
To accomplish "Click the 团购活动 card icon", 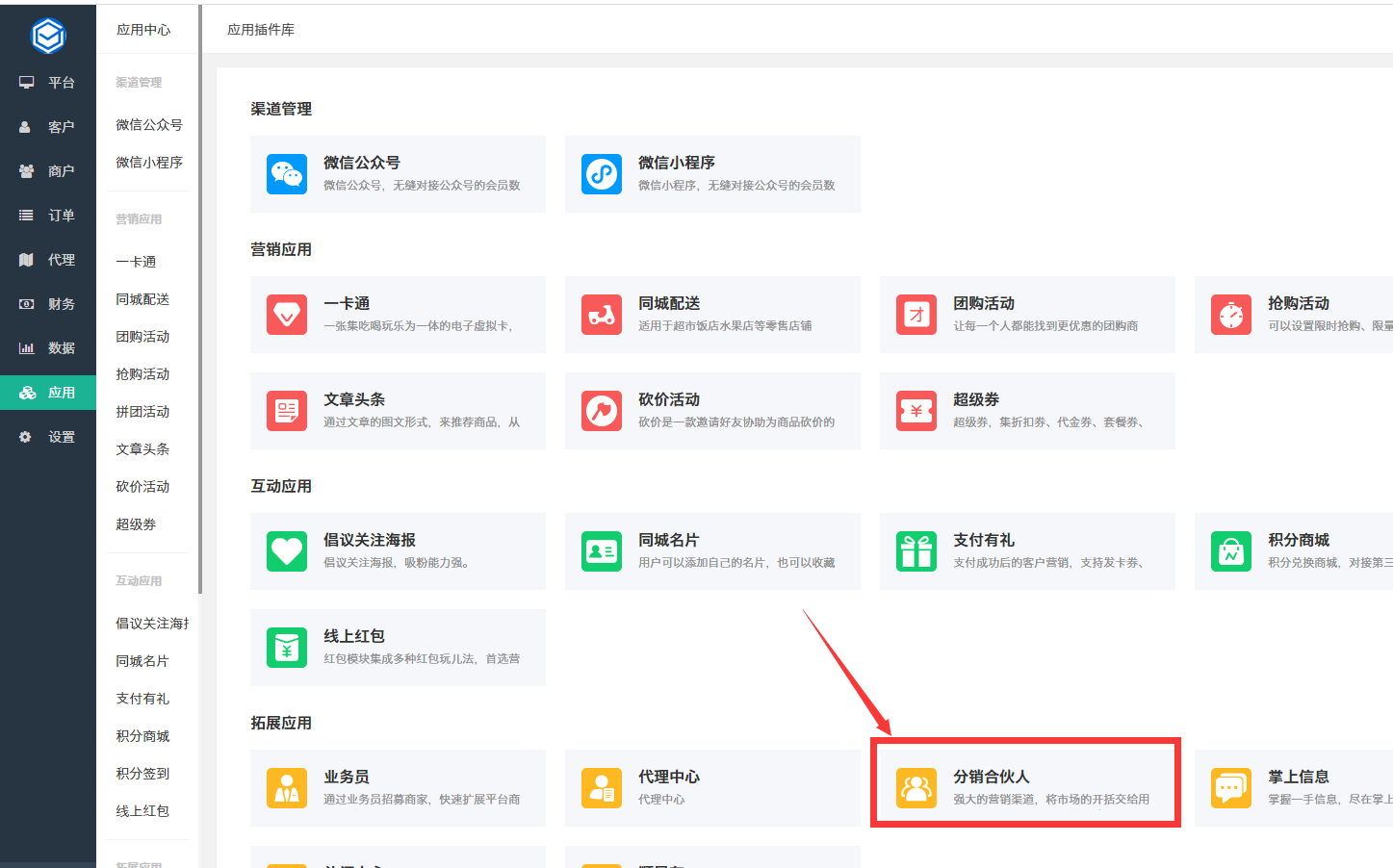I will [x=916, y=315].
